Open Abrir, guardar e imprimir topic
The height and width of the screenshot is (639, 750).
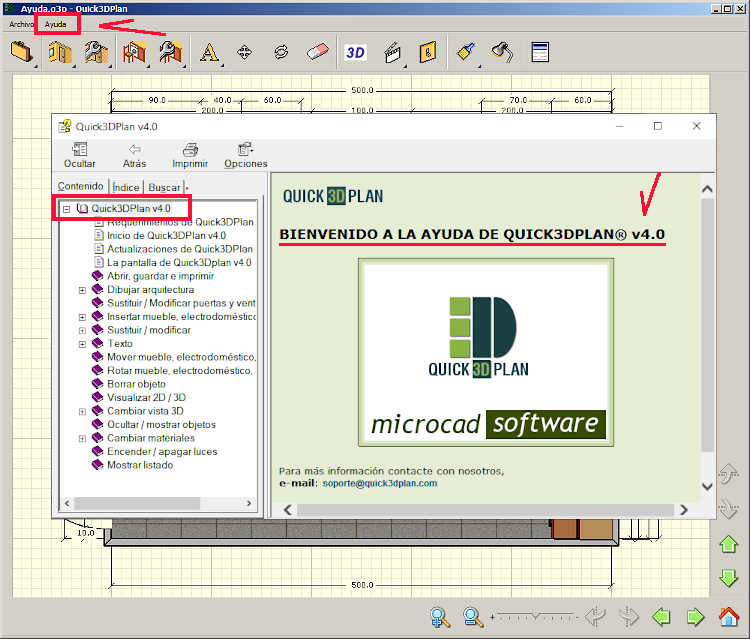[x=160, y=276]
